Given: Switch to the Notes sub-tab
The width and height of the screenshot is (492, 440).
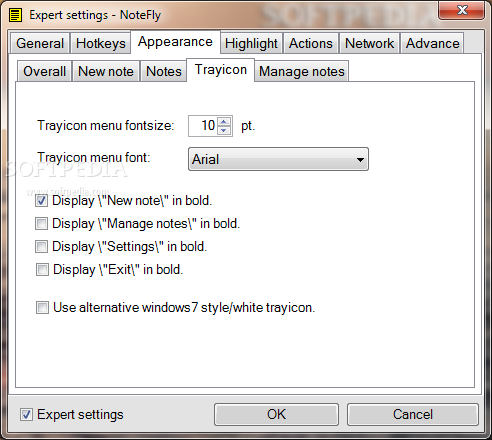Looking at the screenshot, I should [164, 71].
